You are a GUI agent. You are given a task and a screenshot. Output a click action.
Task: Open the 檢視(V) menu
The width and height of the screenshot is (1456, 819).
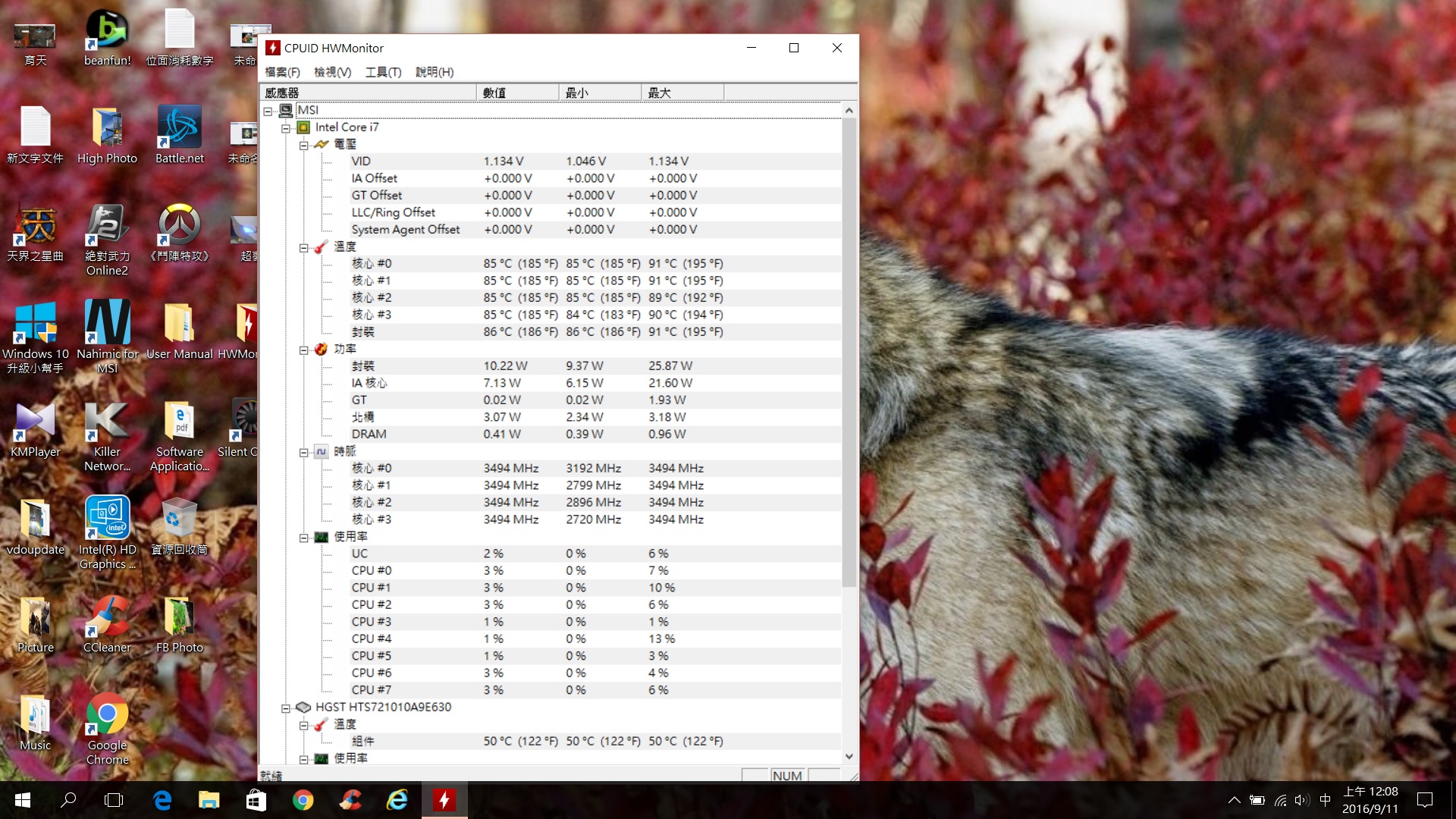[332, 72]
